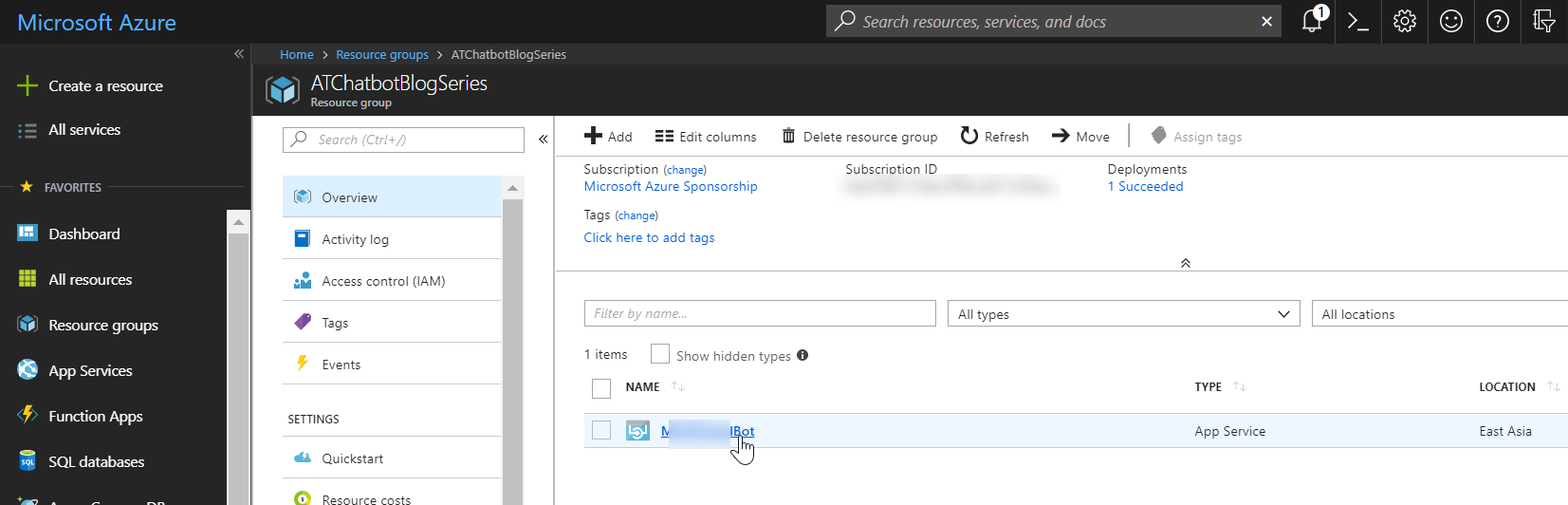Click the App Services globe icon
The height and width of the screenshot is (505, 1568).
tap(28, 370)
